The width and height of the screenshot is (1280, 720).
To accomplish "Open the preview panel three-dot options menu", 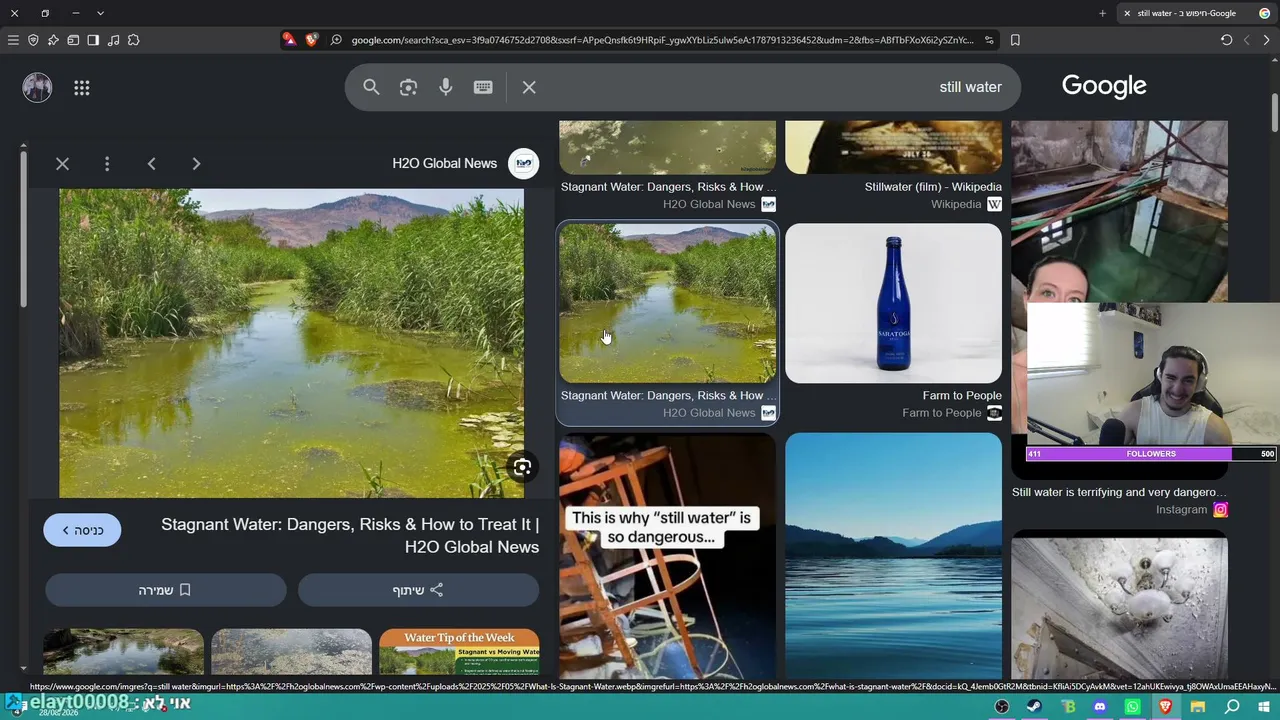I will 107,164.
